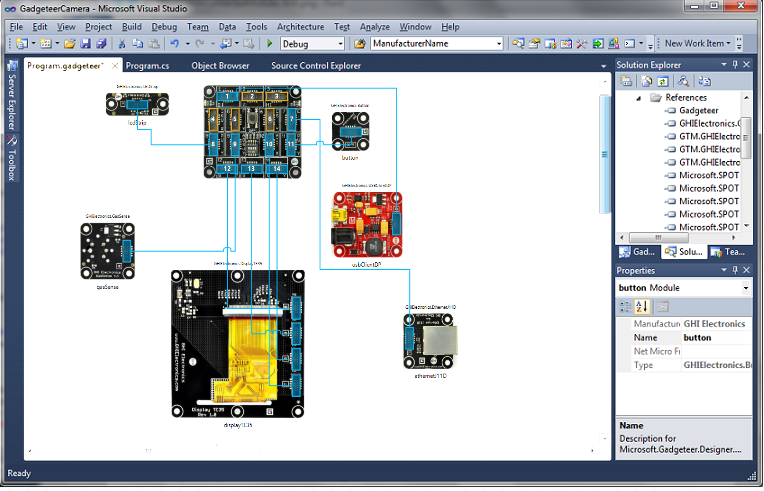Click the Properties icon in Solution Explorer toolbar
764x491 pixels.
click(x=626, y=81)
